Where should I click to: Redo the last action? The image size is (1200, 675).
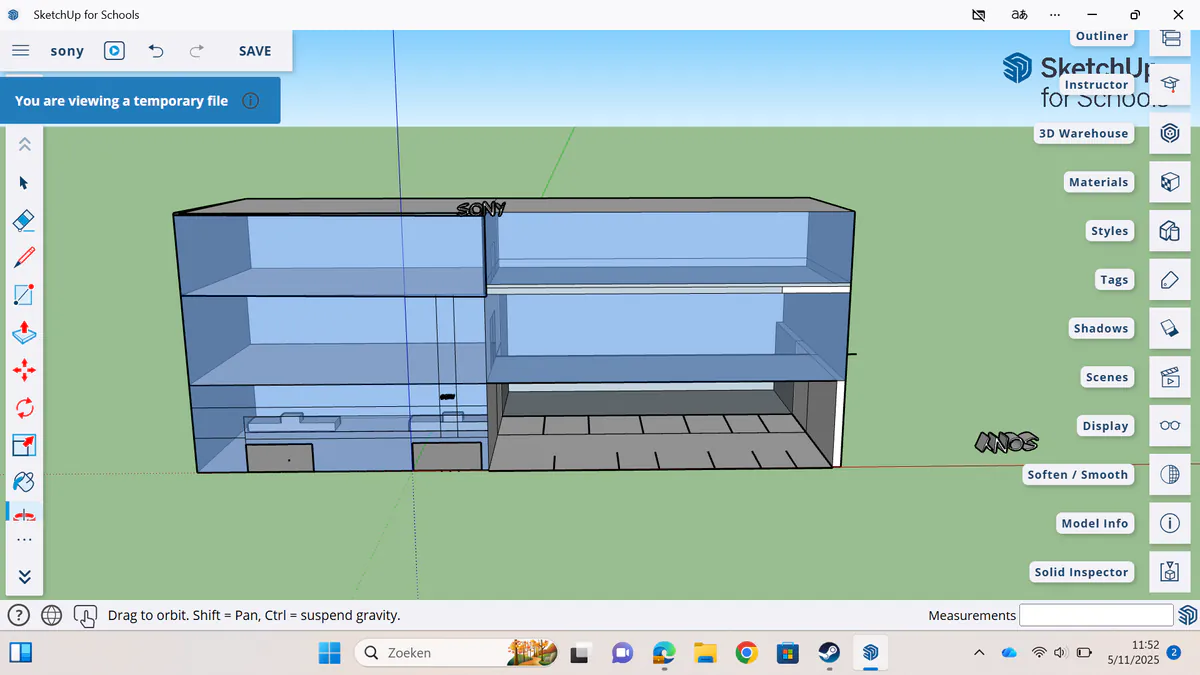click(x=197, y=51)
